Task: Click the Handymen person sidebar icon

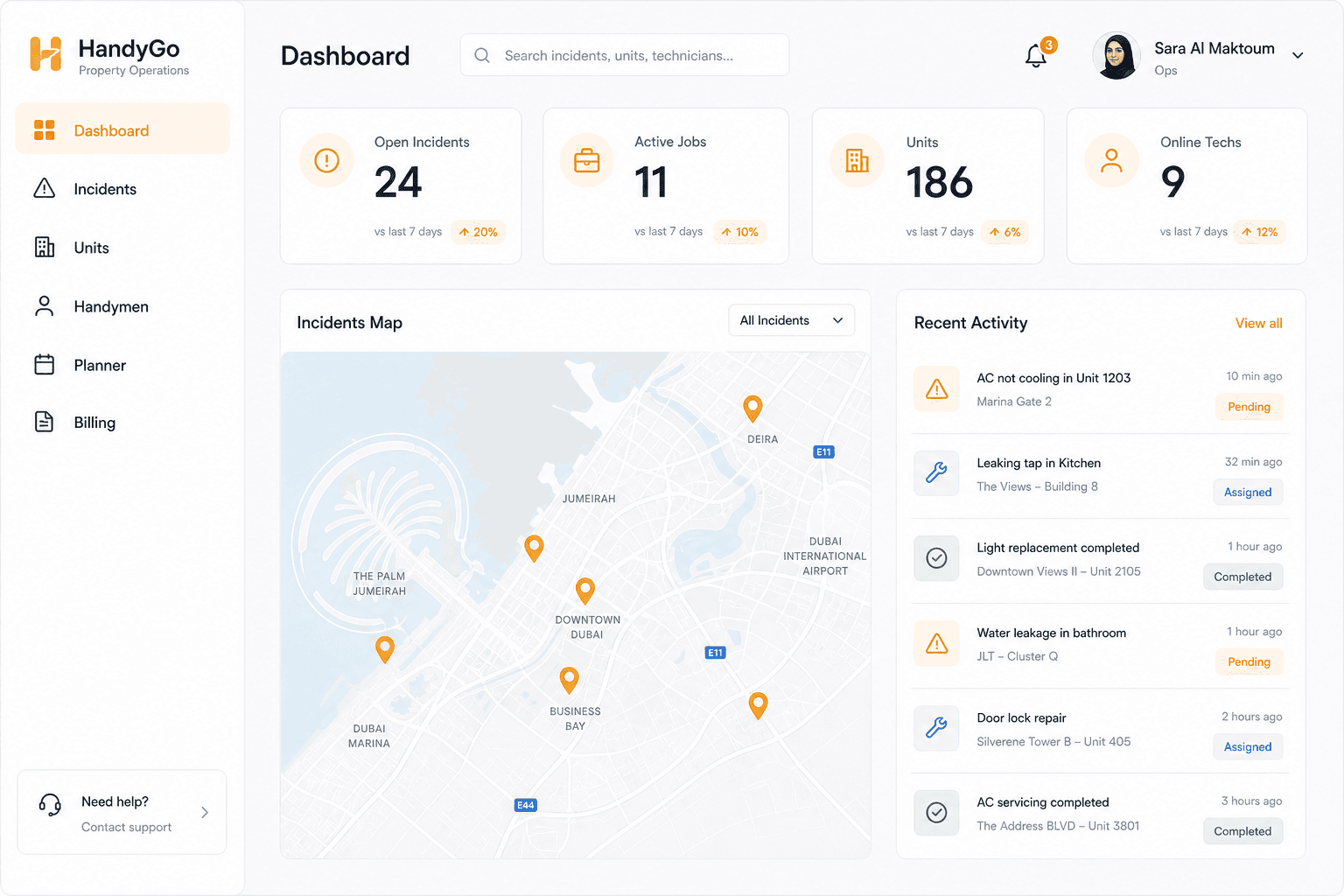Action: [45, 305]
